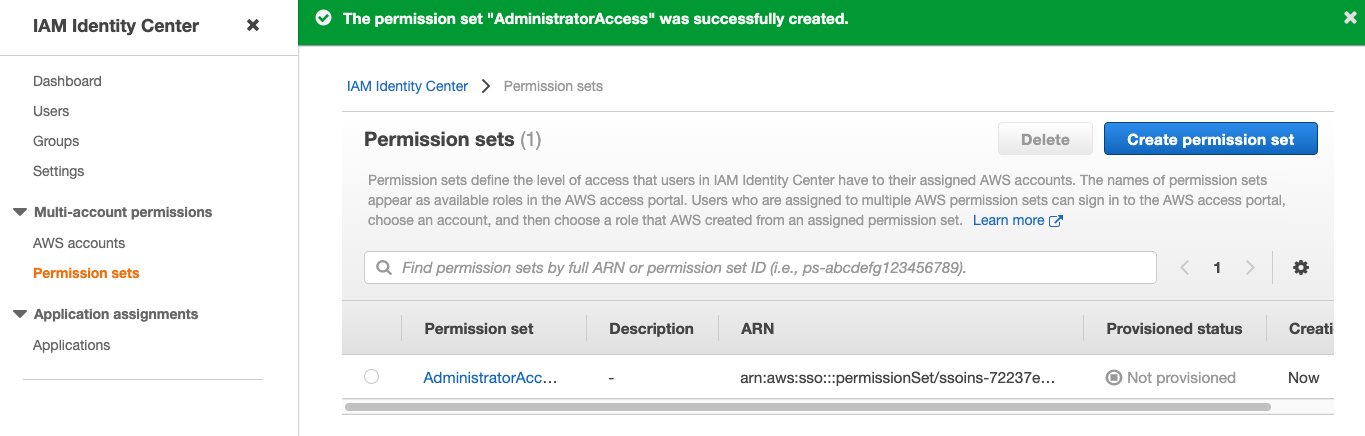Select the AdministratorAccess radio button

click(372, 377)
